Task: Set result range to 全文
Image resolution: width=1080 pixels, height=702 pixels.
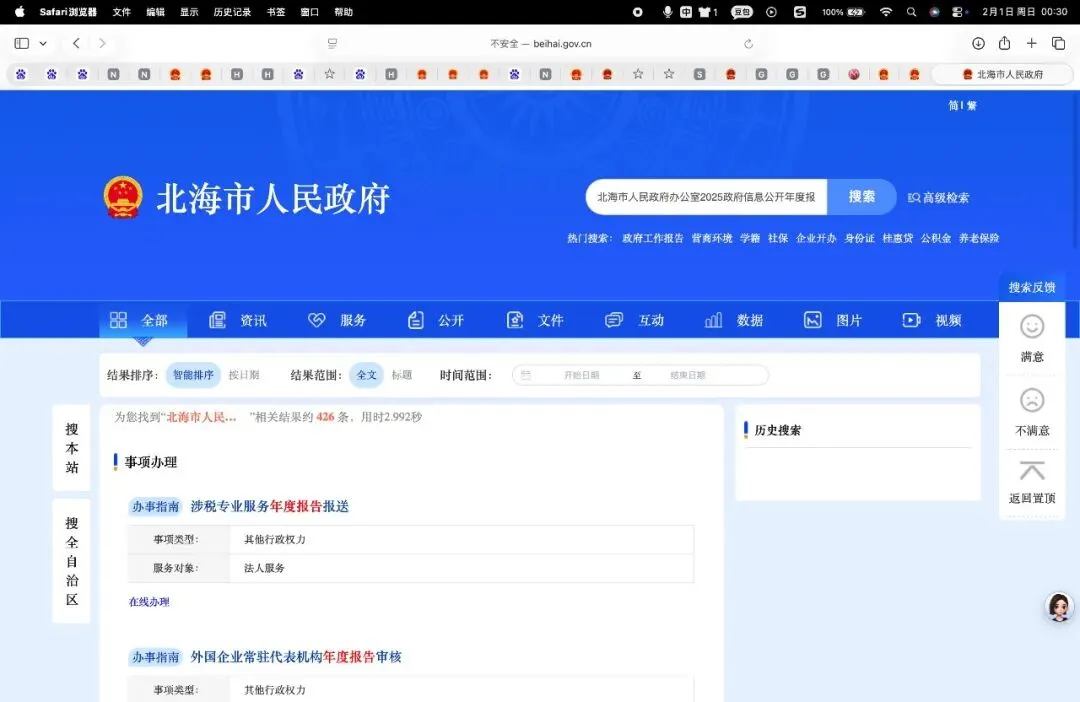Action: click(366, 375)
